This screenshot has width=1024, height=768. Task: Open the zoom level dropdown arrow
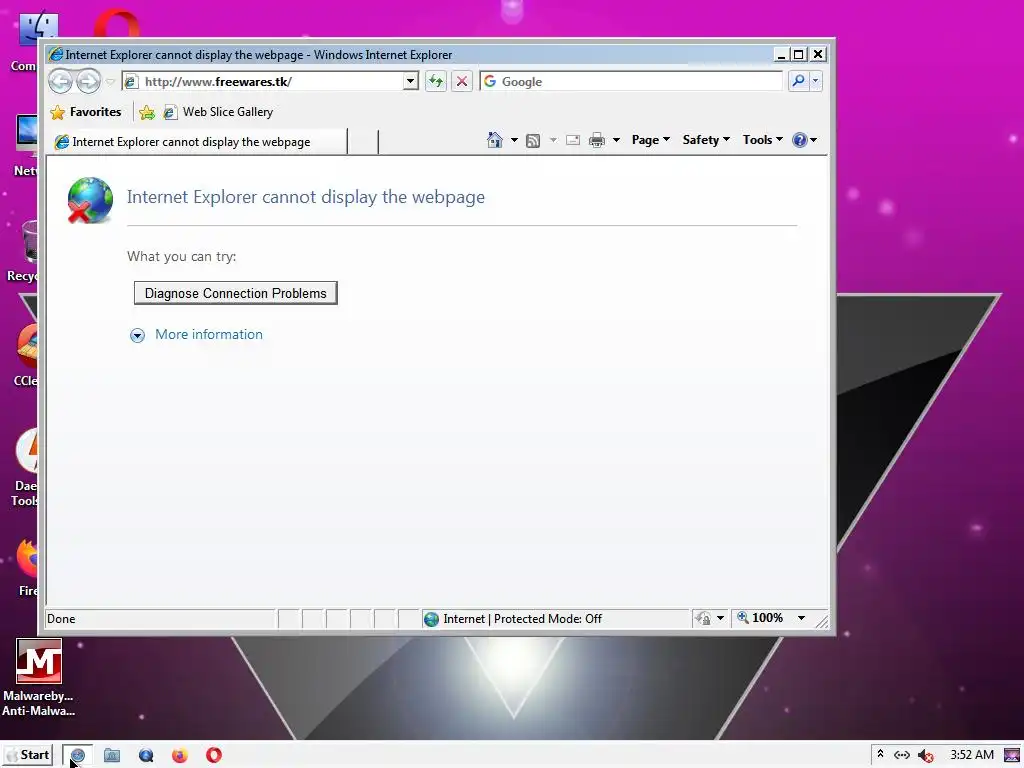pos(801,618)
